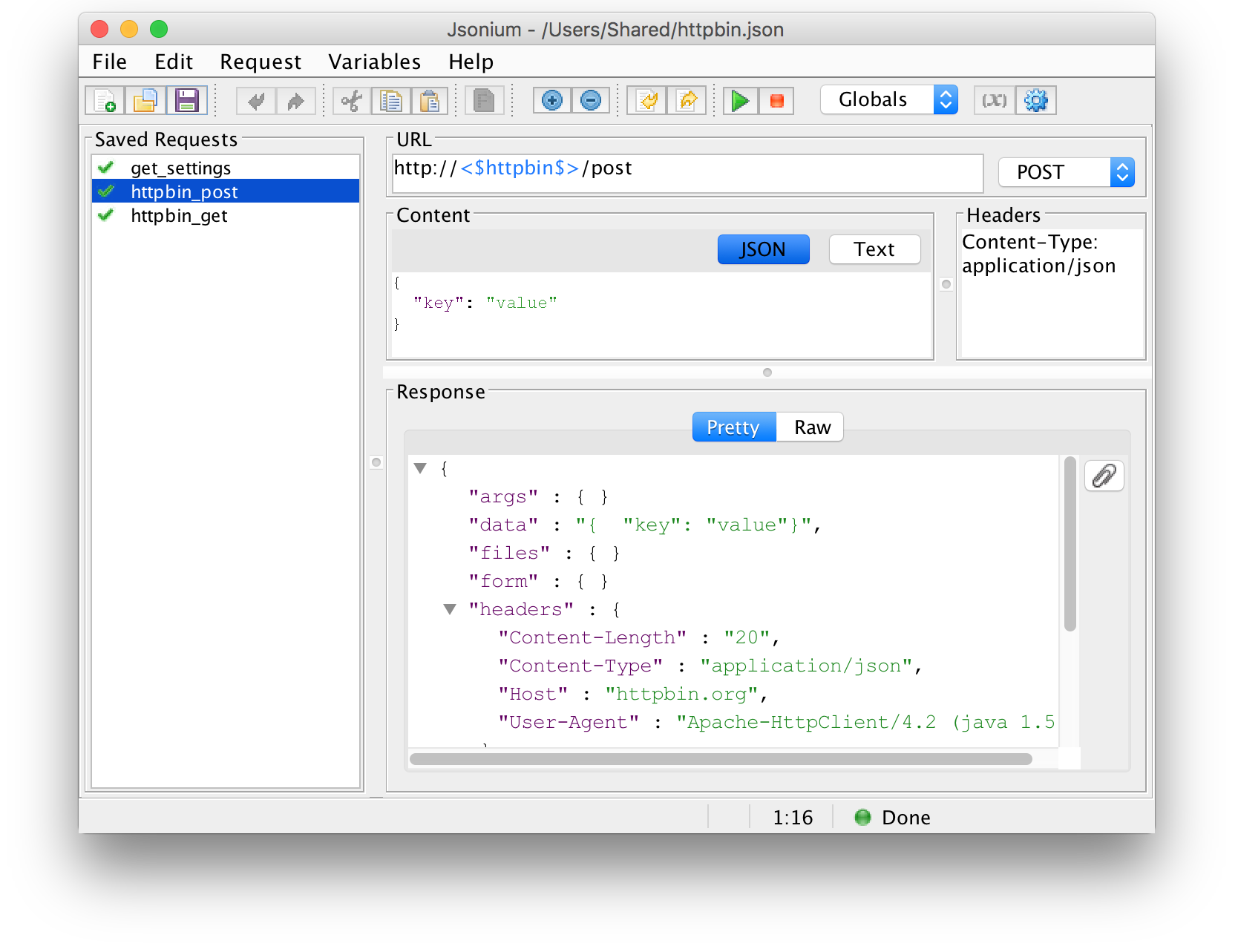Copy using the toolbar copy icon
1238x952 pixels.
click(391, 100)
